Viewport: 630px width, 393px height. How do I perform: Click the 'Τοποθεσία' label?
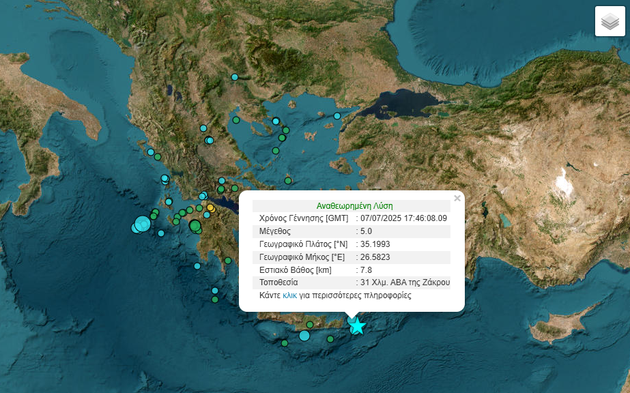[278, 282]
